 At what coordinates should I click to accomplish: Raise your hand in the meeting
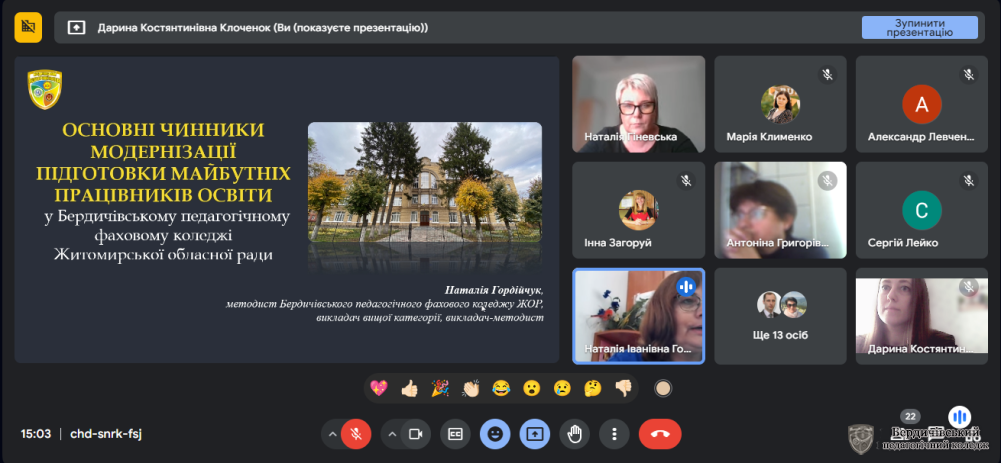[575, 433]
